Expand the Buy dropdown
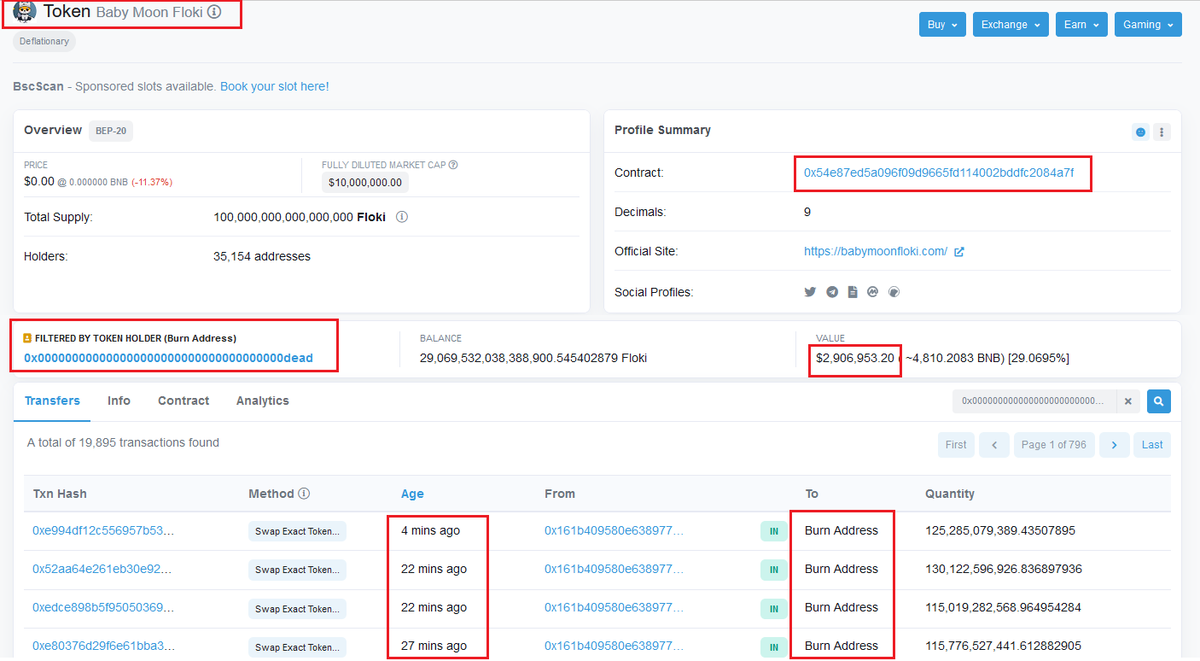This screenshot has height=661, width=1200. 942,25
